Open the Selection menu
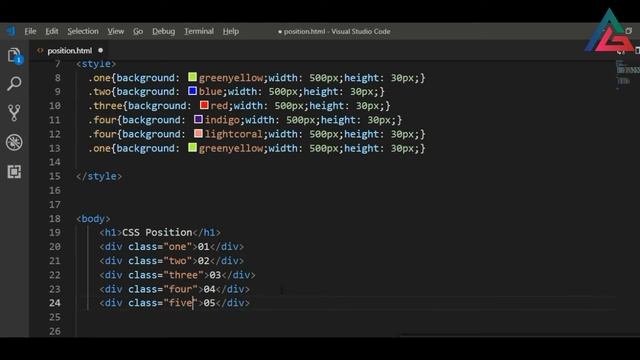Image resolution: width=640 pixels, height=360 pixels. tap(83, 31)
